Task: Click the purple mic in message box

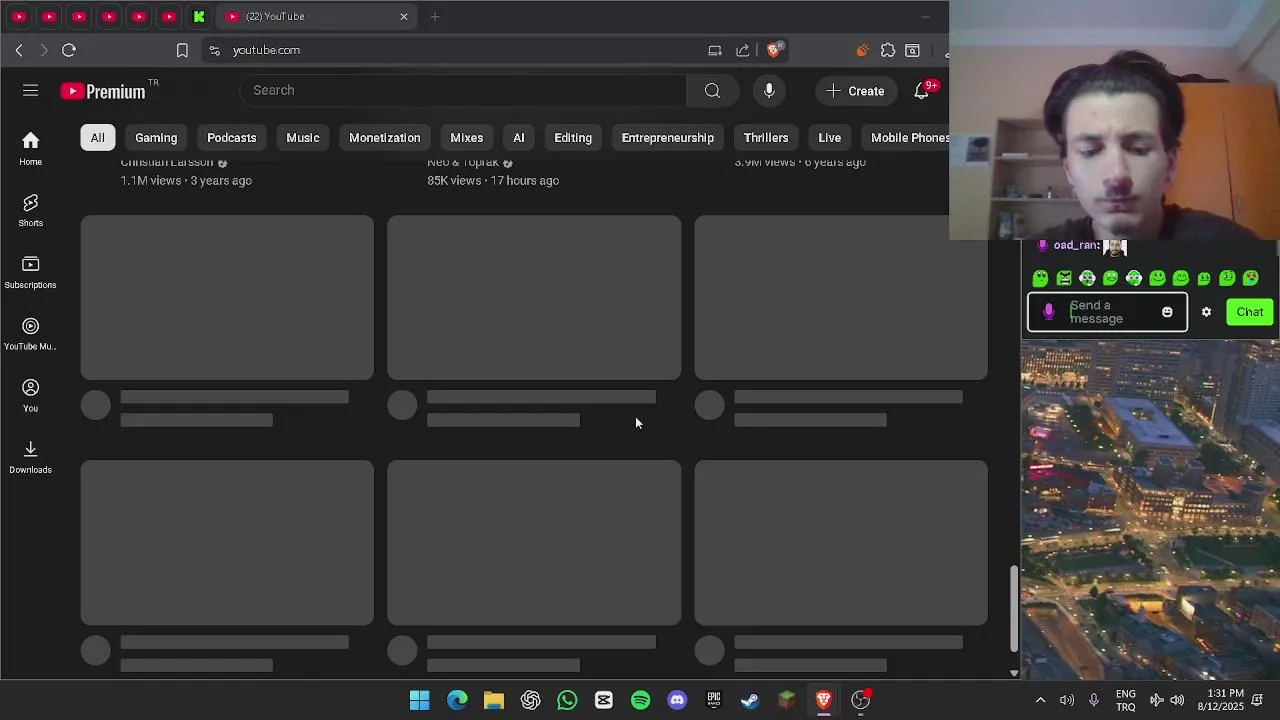Action: [1048, 312]
